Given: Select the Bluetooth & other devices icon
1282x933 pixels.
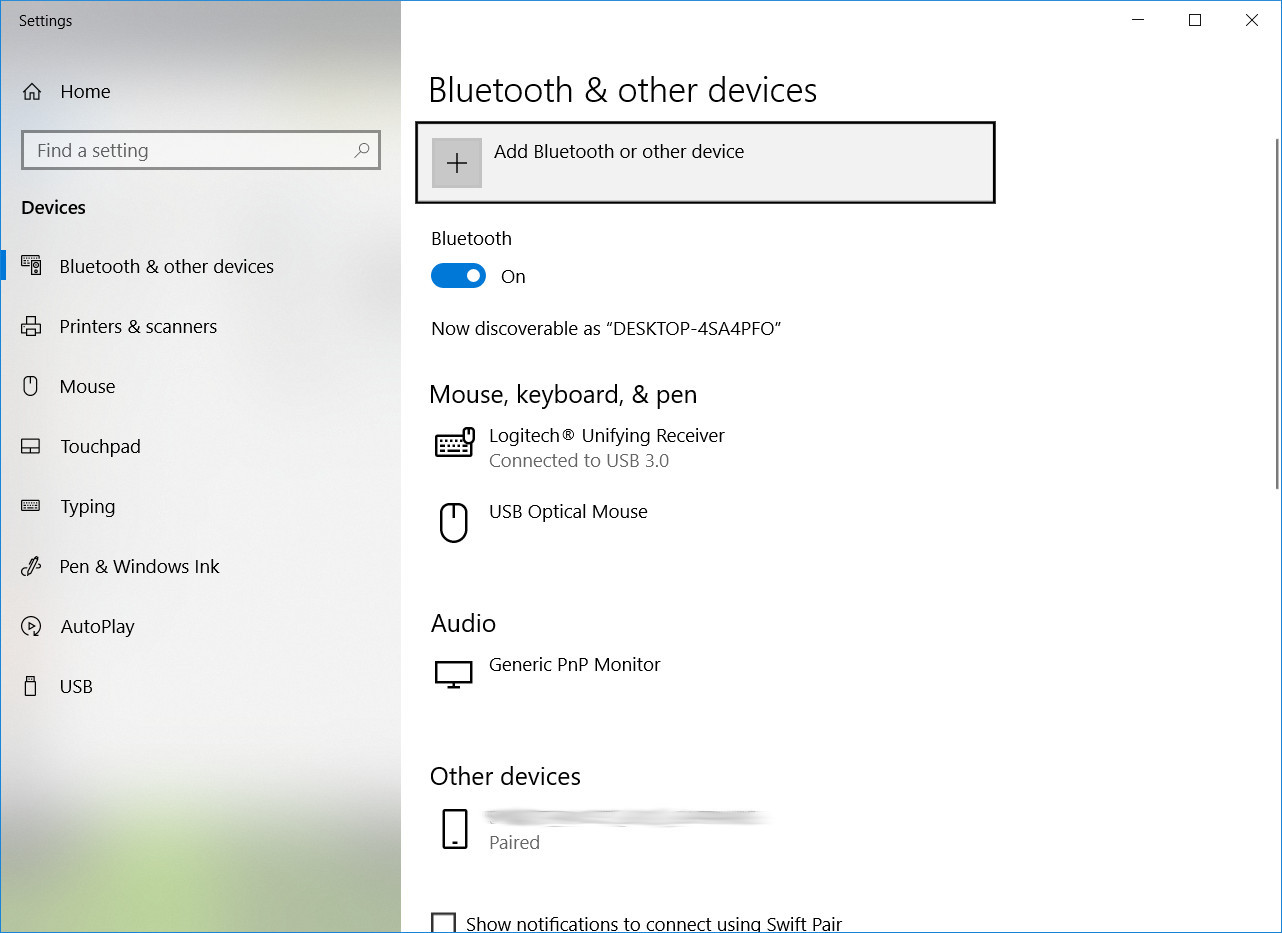Looking at the screenshot, I should pyautogui.click(x=31, y=265).
